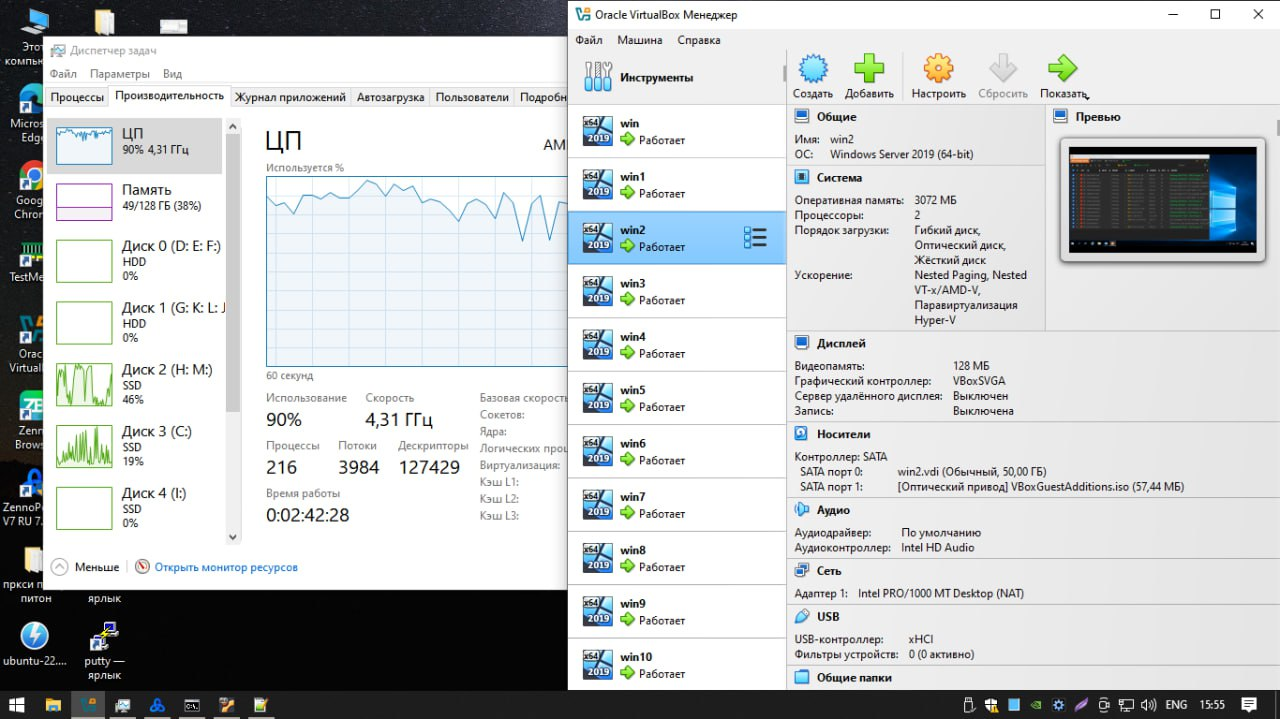This screenshot has height=719, width=1280.
Task: Open the notification center icon
Action: click(1248, 704)
